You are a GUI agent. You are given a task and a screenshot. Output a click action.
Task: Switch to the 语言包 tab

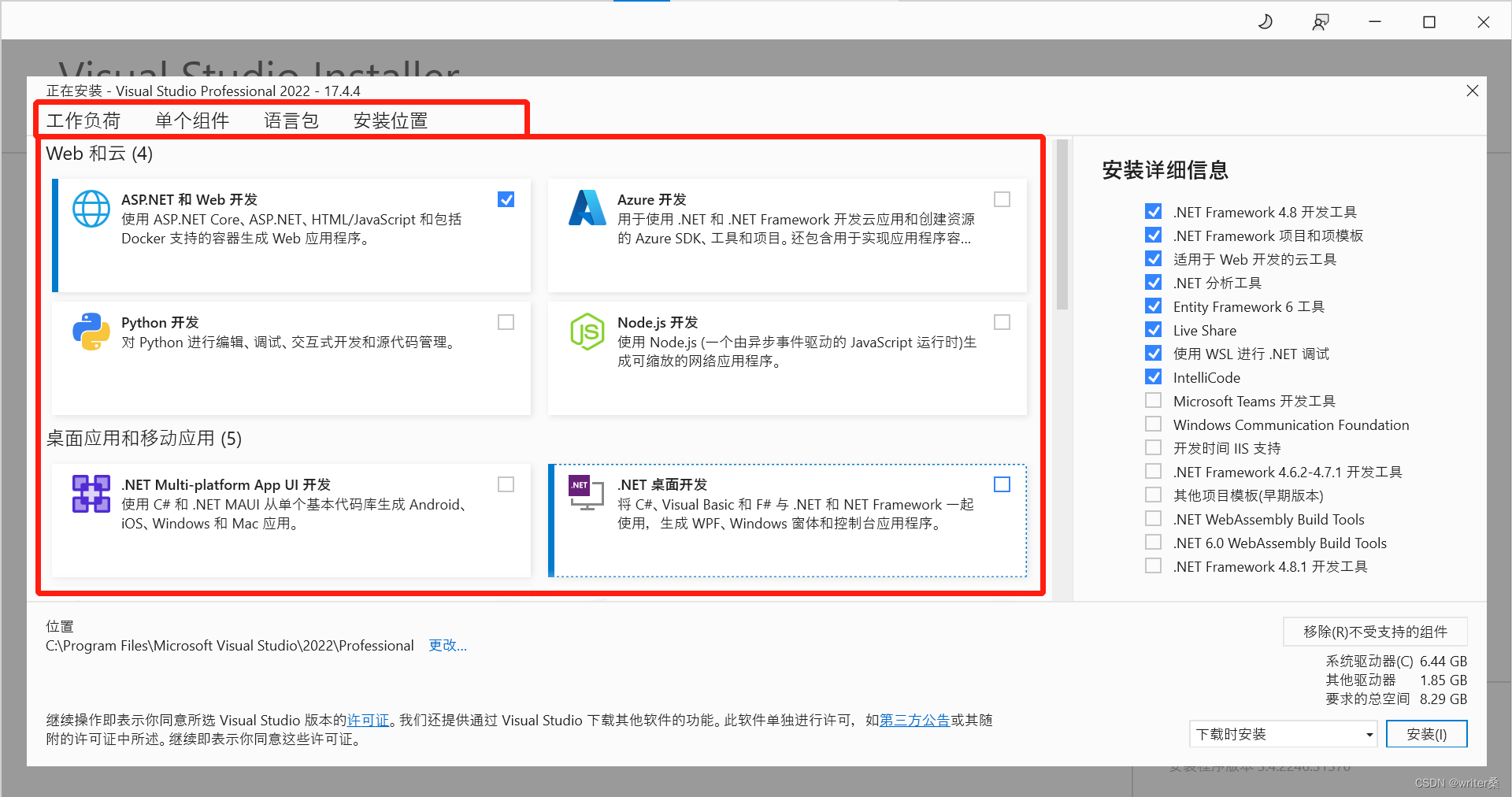pos(291,120)
